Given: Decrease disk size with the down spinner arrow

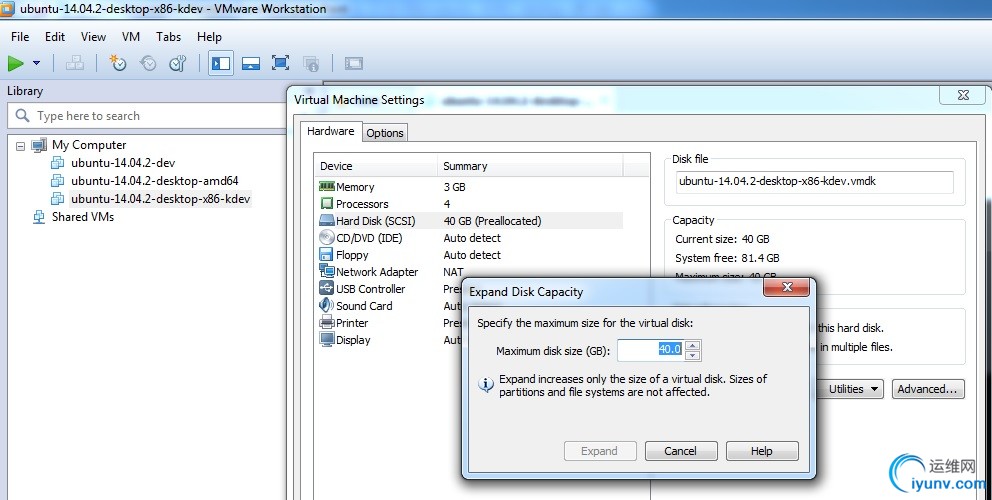Looking at the screenshot, I should [693, 355].
